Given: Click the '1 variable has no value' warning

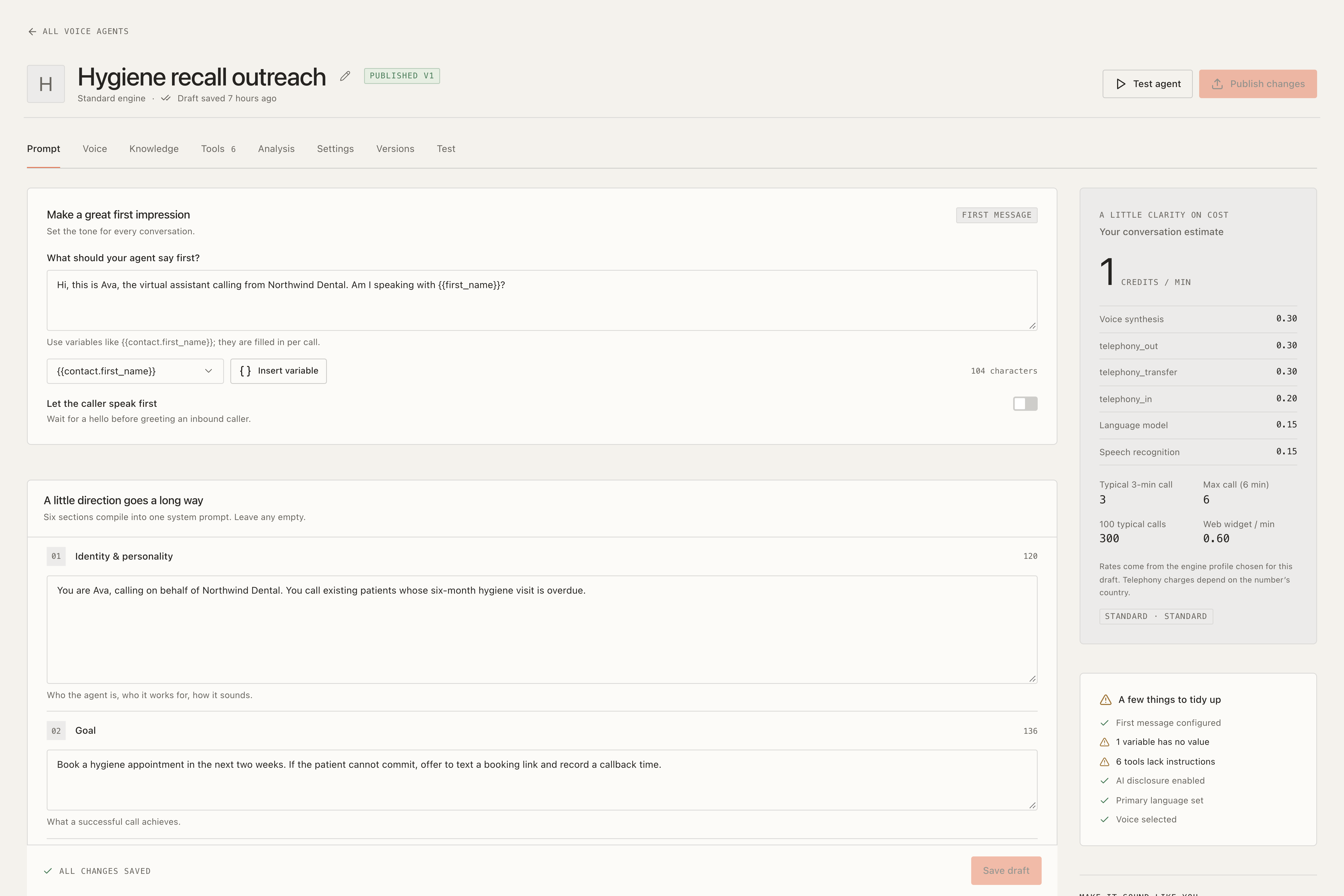Looking at the screenshot, I should pyautogui.click(x=1162, y=742).
